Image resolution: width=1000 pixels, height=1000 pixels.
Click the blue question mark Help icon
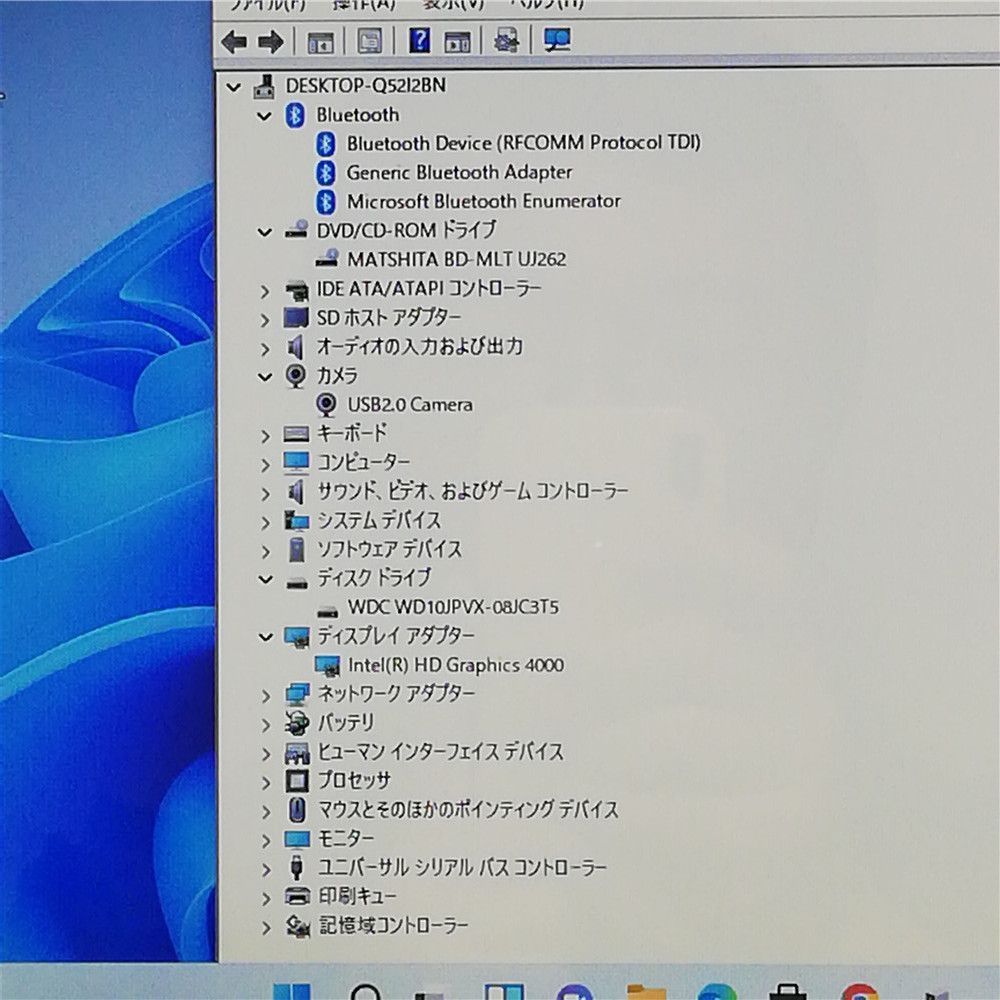click(419, 41)
